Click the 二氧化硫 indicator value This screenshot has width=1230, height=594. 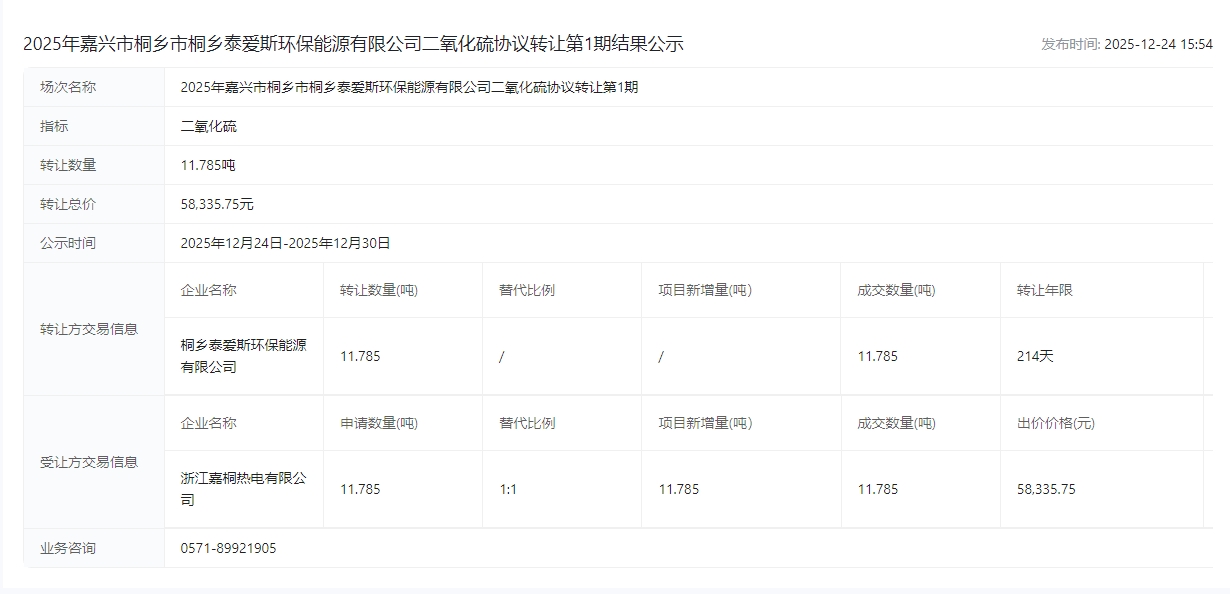pyautogui.click(x=209, y=126)
